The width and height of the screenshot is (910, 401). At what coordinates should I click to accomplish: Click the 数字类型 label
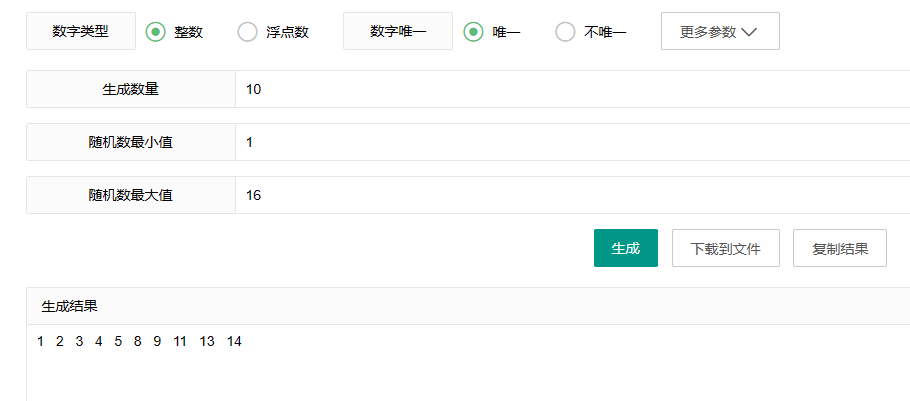[81, 31]
